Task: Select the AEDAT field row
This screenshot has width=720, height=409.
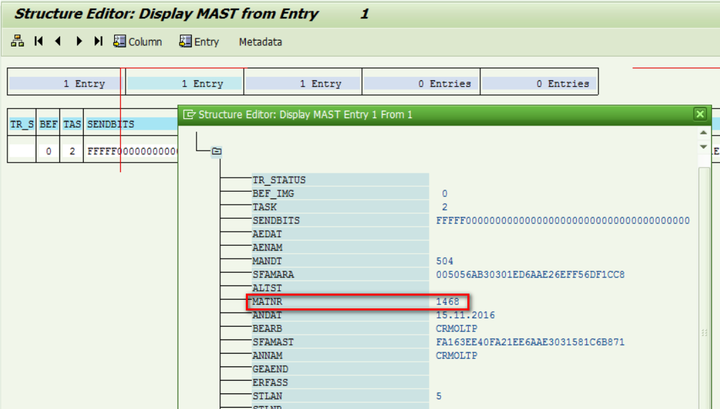Action: (340, 234)
